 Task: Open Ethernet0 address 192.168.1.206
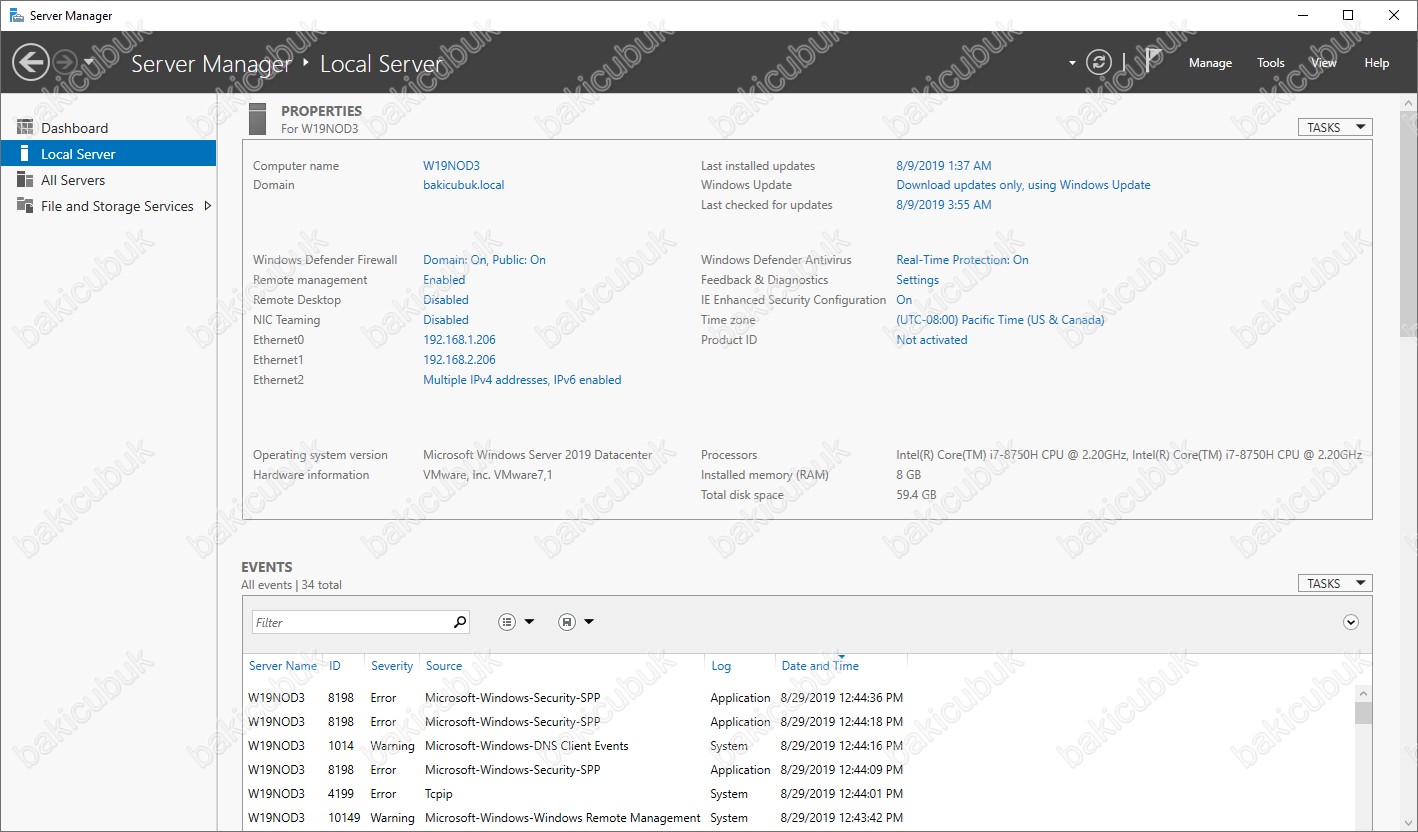(x=459, y=340)
